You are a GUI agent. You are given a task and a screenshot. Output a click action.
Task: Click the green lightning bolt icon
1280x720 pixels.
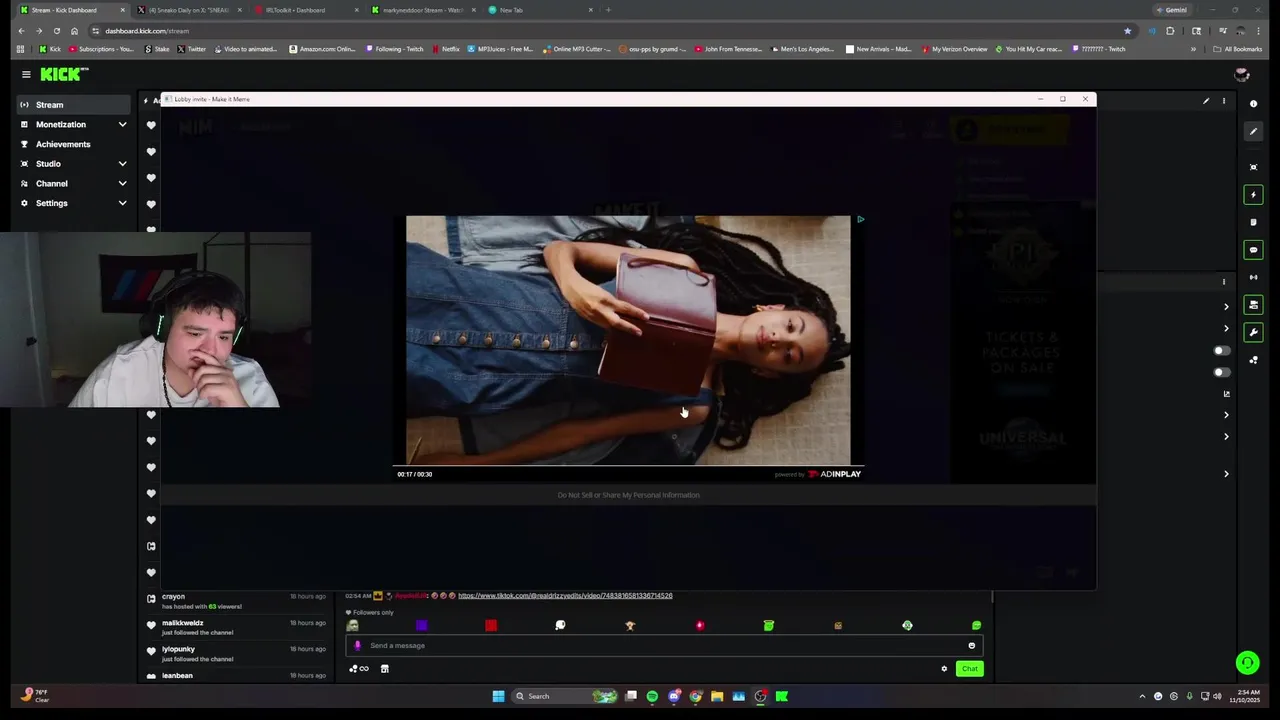[x=1253, y=195]
